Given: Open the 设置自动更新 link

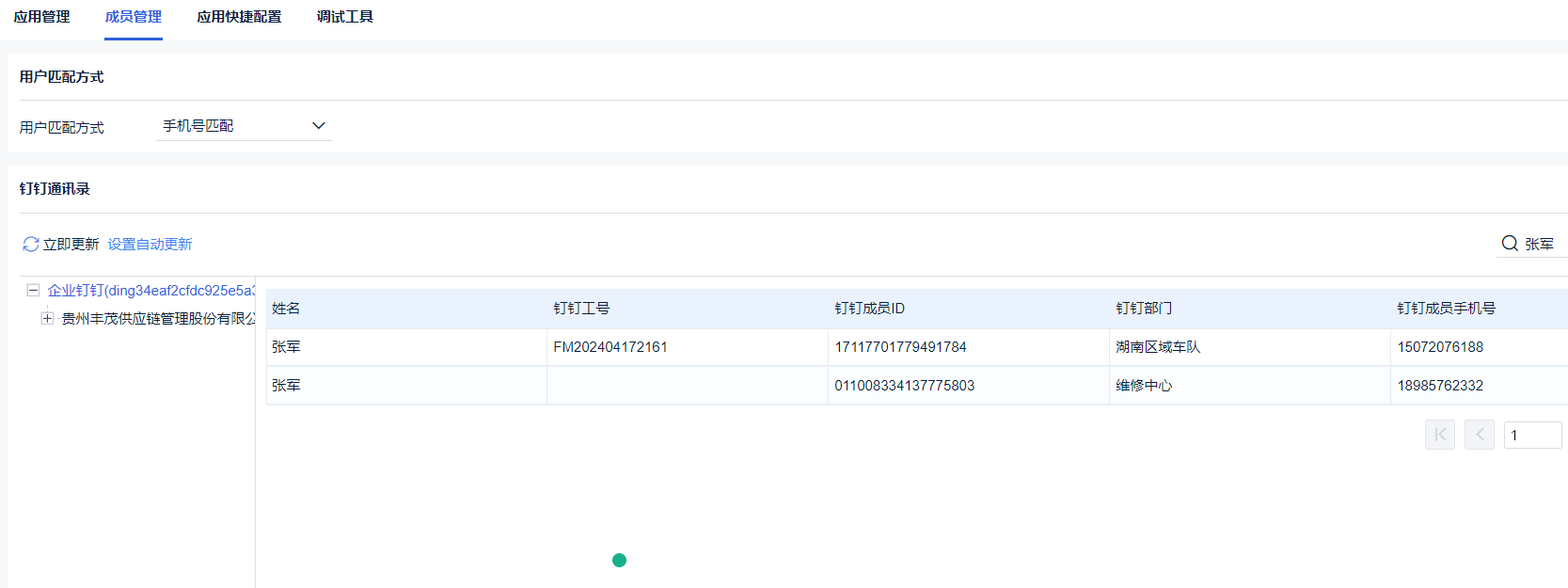Looking at the screenshot, I should click(150, 245).
